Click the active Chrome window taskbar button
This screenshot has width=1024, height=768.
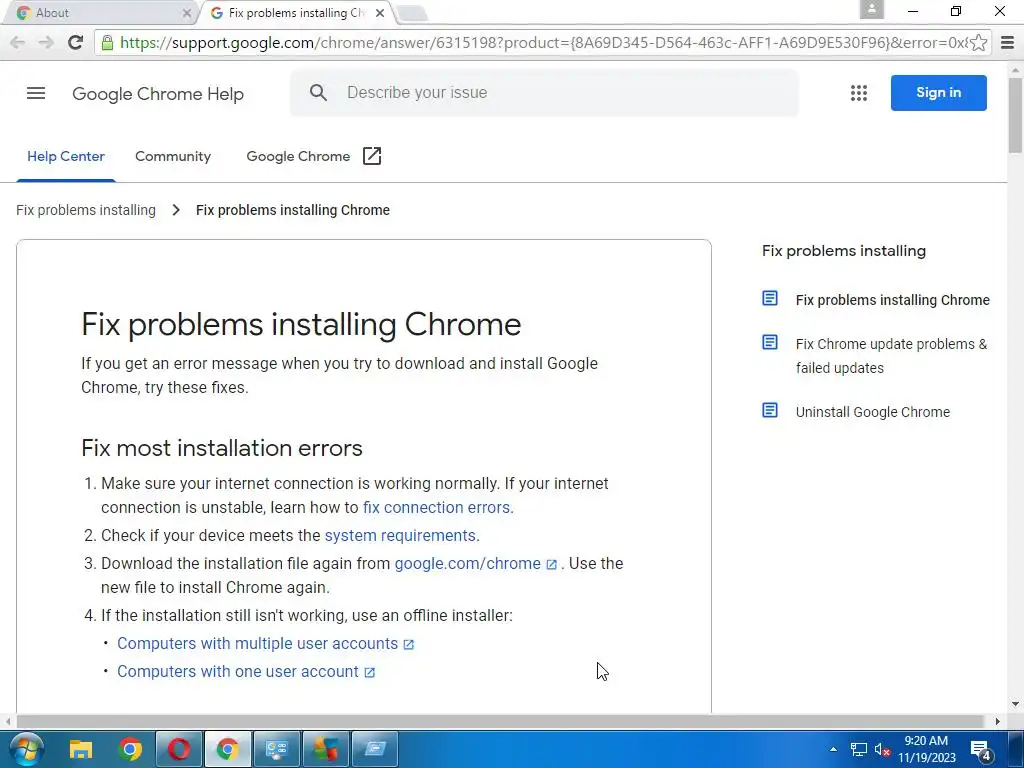pos(228,749)
